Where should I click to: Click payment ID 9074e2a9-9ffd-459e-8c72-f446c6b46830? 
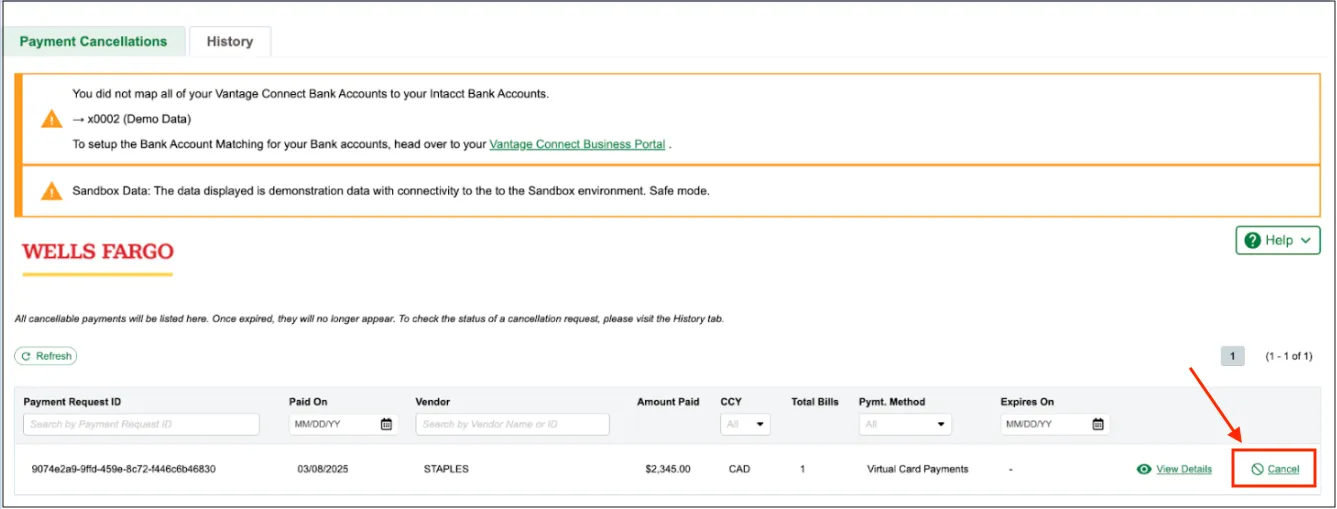(x=124, y=469)
